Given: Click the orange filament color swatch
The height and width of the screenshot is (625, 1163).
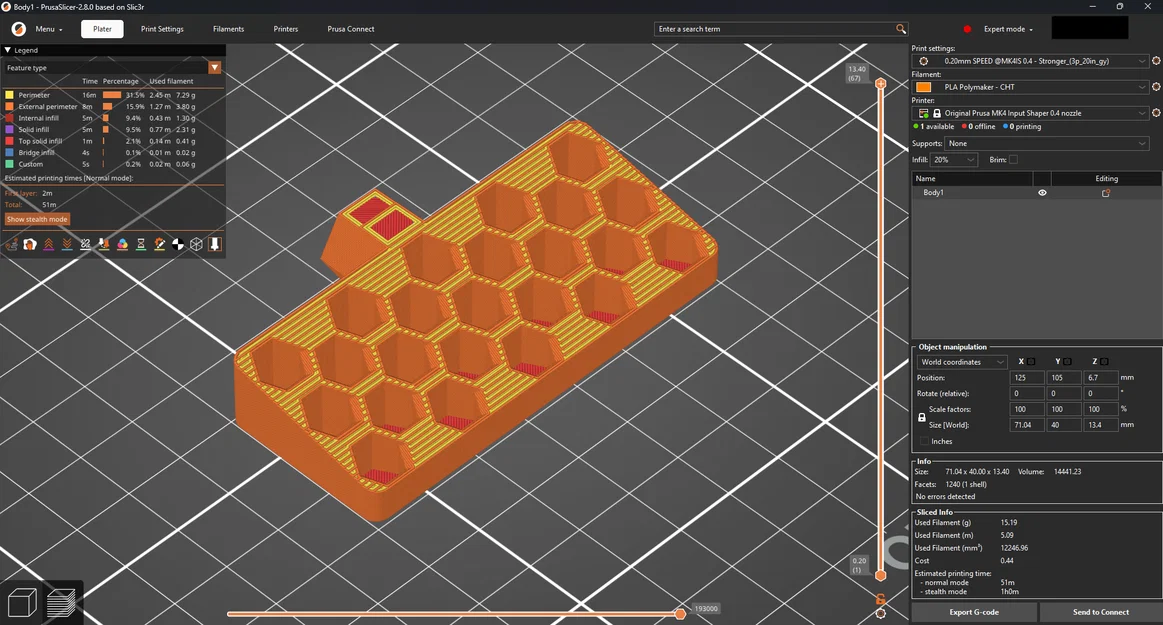Looking at the screenshot, I should (923, 87).
